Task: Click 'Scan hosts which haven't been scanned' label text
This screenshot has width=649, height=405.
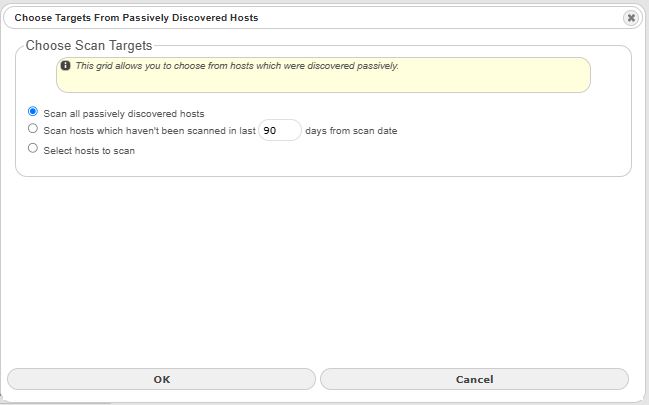Action: (149, 131)
